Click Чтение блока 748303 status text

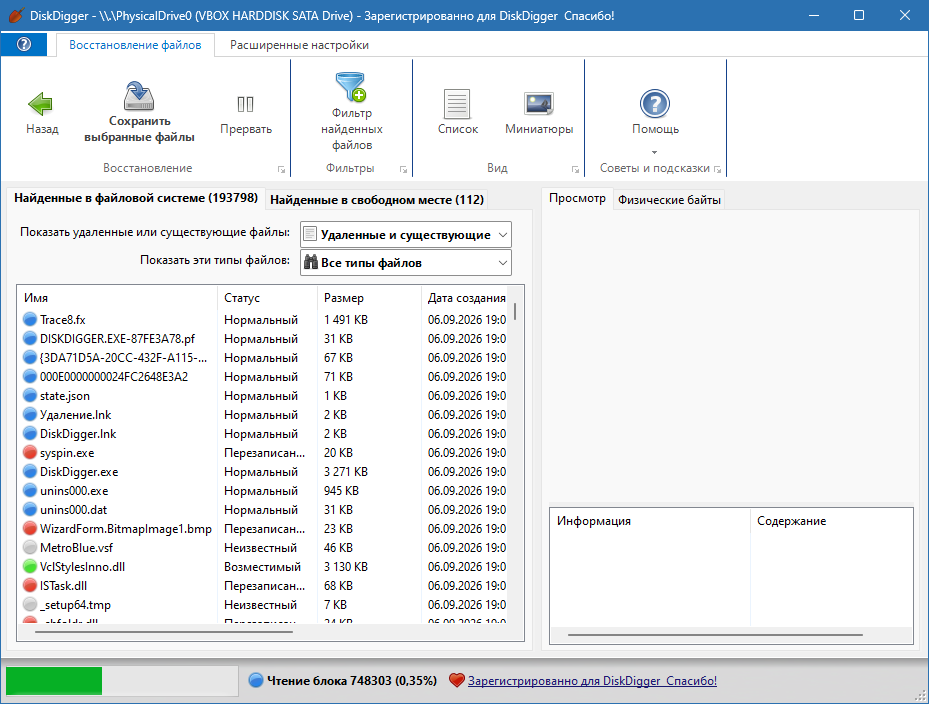pos(351,680)
